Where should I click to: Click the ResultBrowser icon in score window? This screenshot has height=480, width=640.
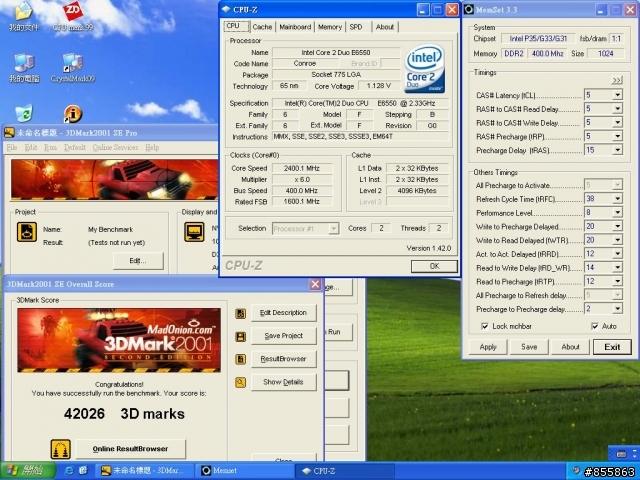241,359
